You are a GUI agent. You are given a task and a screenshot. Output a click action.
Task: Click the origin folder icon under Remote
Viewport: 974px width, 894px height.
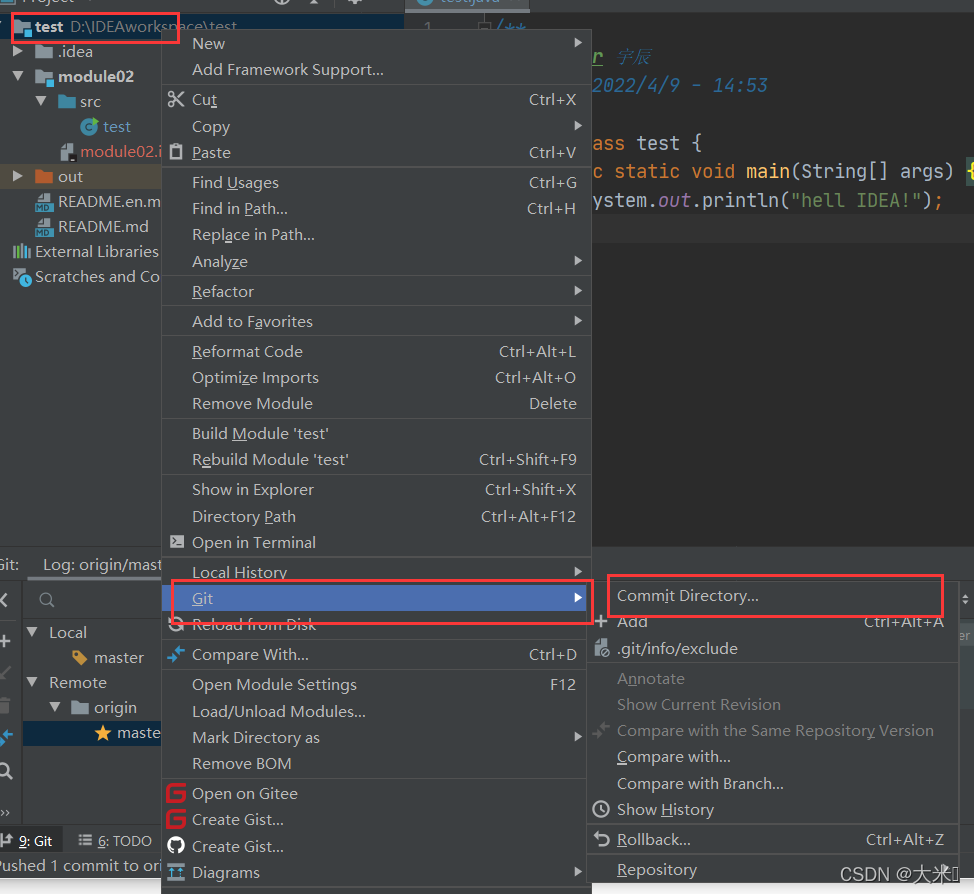point(80,707)
